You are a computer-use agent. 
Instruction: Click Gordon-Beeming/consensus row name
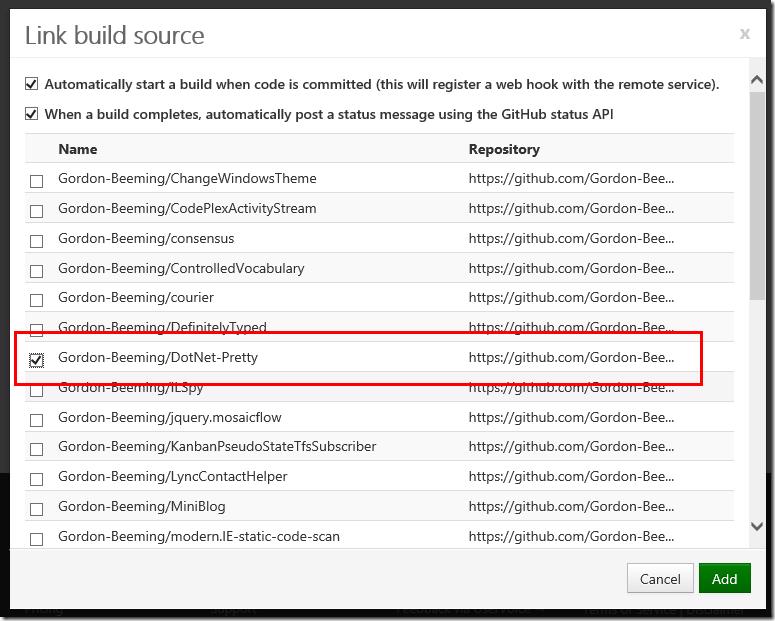146,238
